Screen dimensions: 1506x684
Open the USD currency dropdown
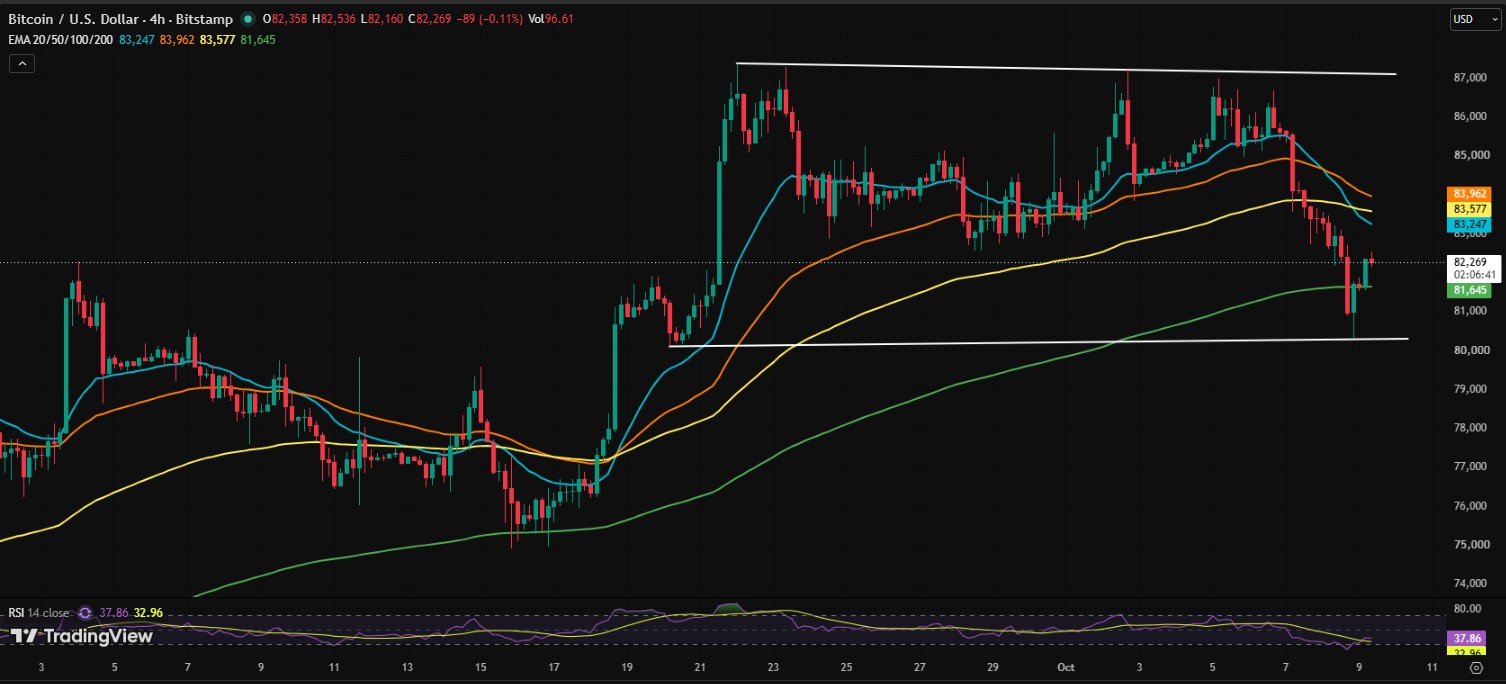pos(1474,19)
